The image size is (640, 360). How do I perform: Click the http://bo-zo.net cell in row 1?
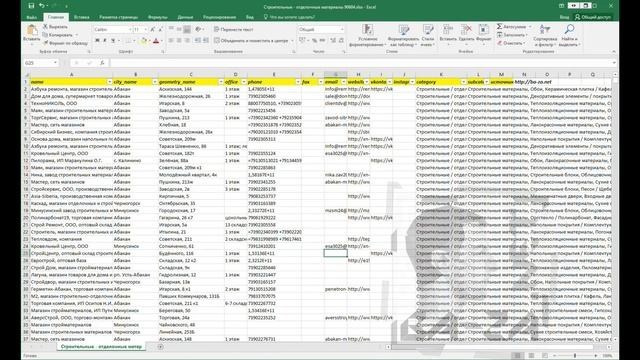coord(533,82)
